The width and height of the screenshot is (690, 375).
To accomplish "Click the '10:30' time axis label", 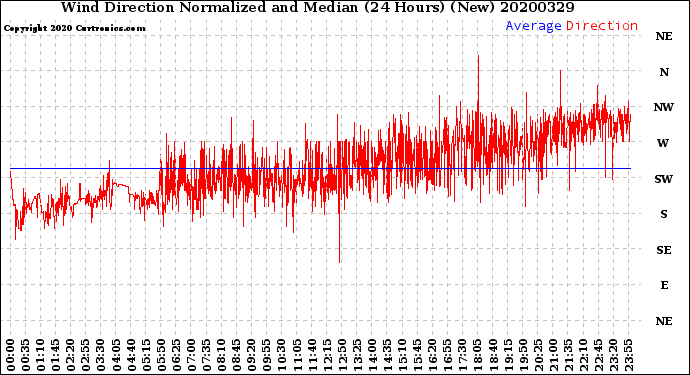I will click(x=281, y=355).
